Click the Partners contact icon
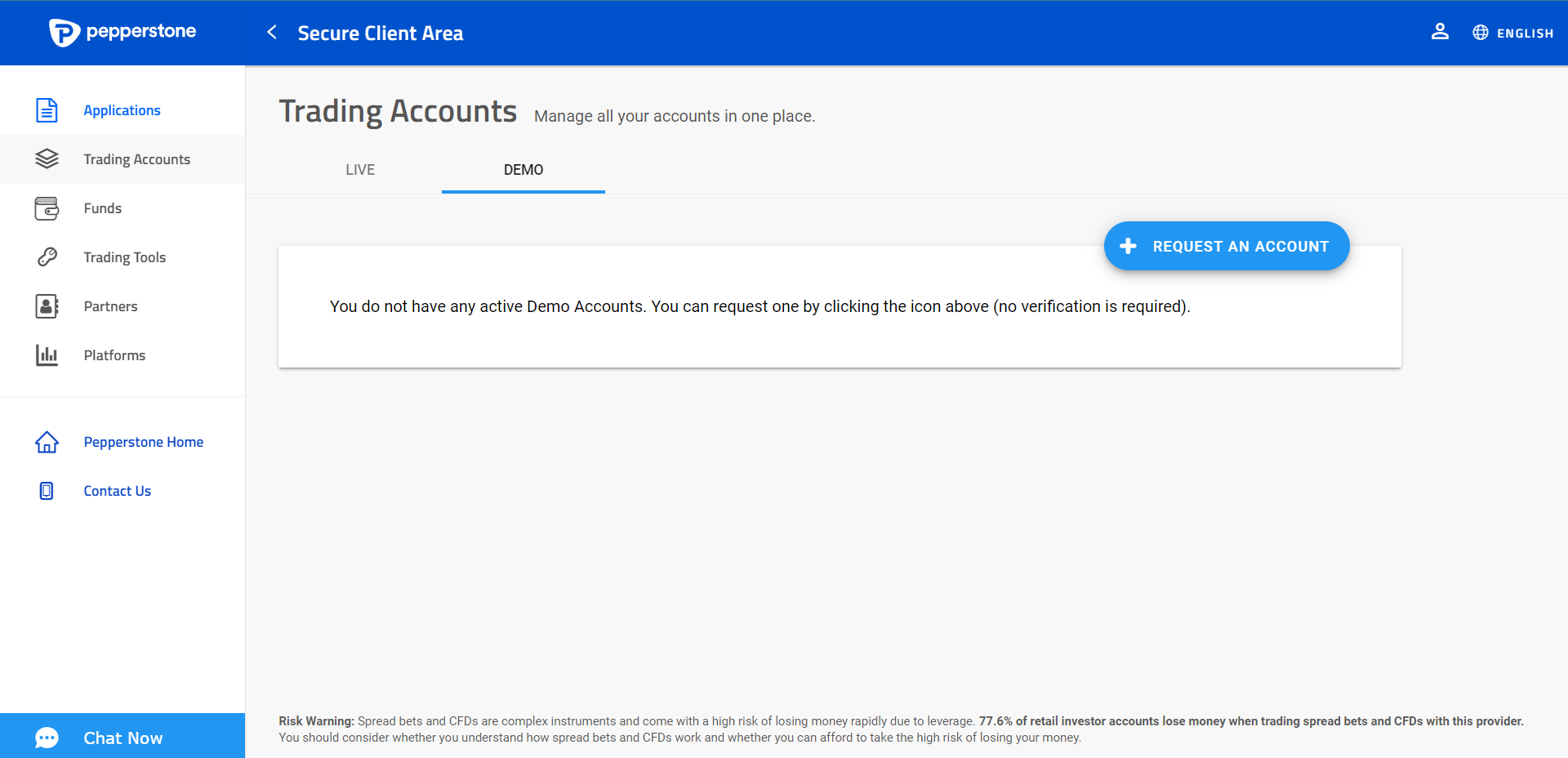This screenshot has height=758, width=1568. (47, 306)
